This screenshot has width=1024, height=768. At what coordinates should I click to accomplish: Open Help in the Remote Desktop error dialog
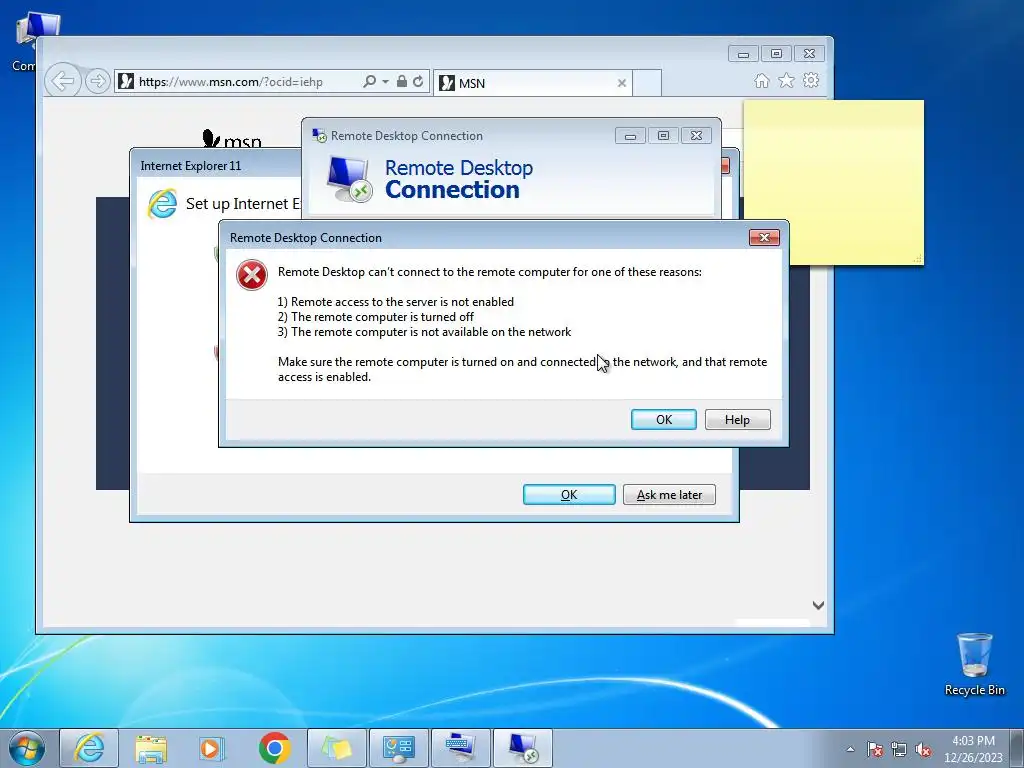pos(737,419)
